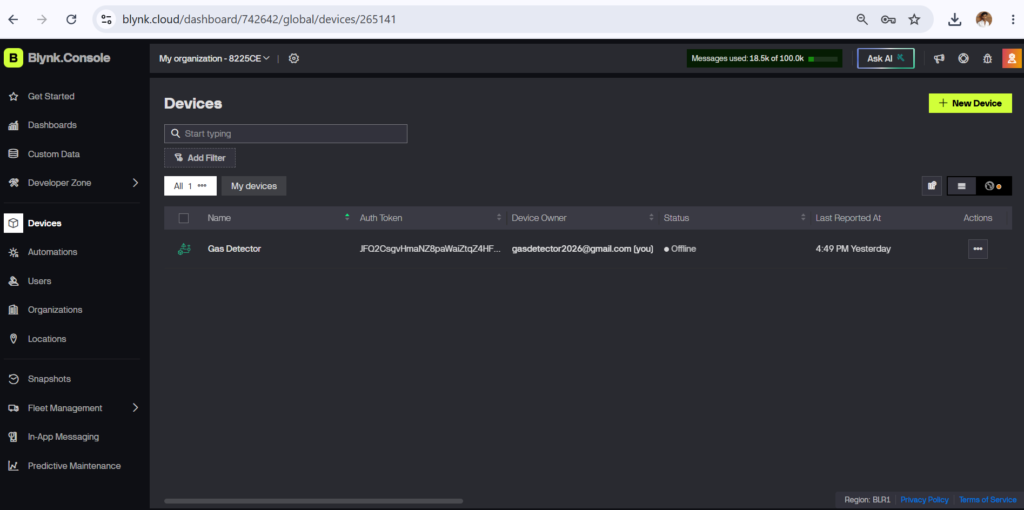Click the Predictive Maintenance chart icon
Viewport: 1024px width, 510px height.
(13, 466)
